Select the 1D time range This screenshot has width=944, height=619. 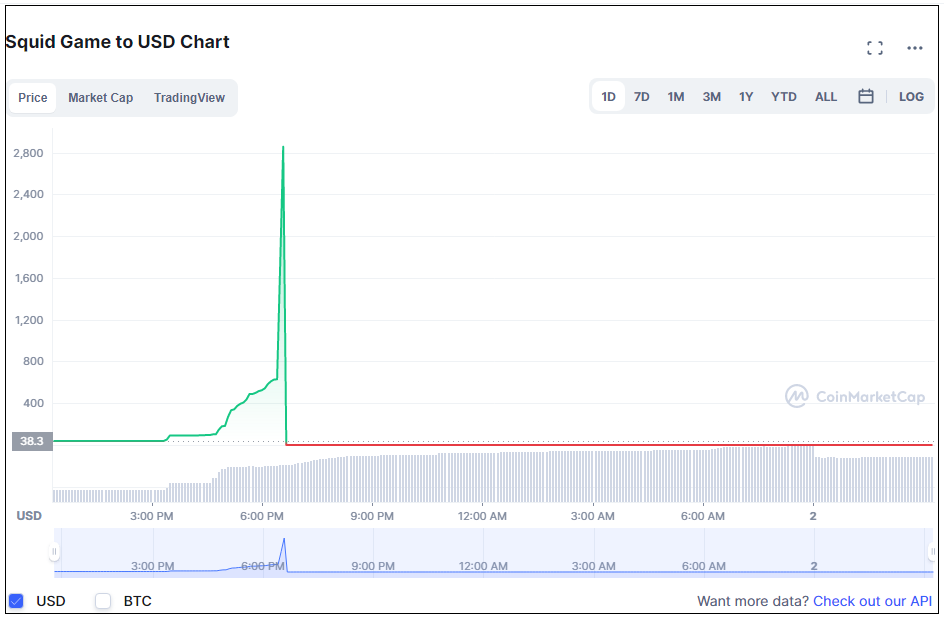coord(608,97)
